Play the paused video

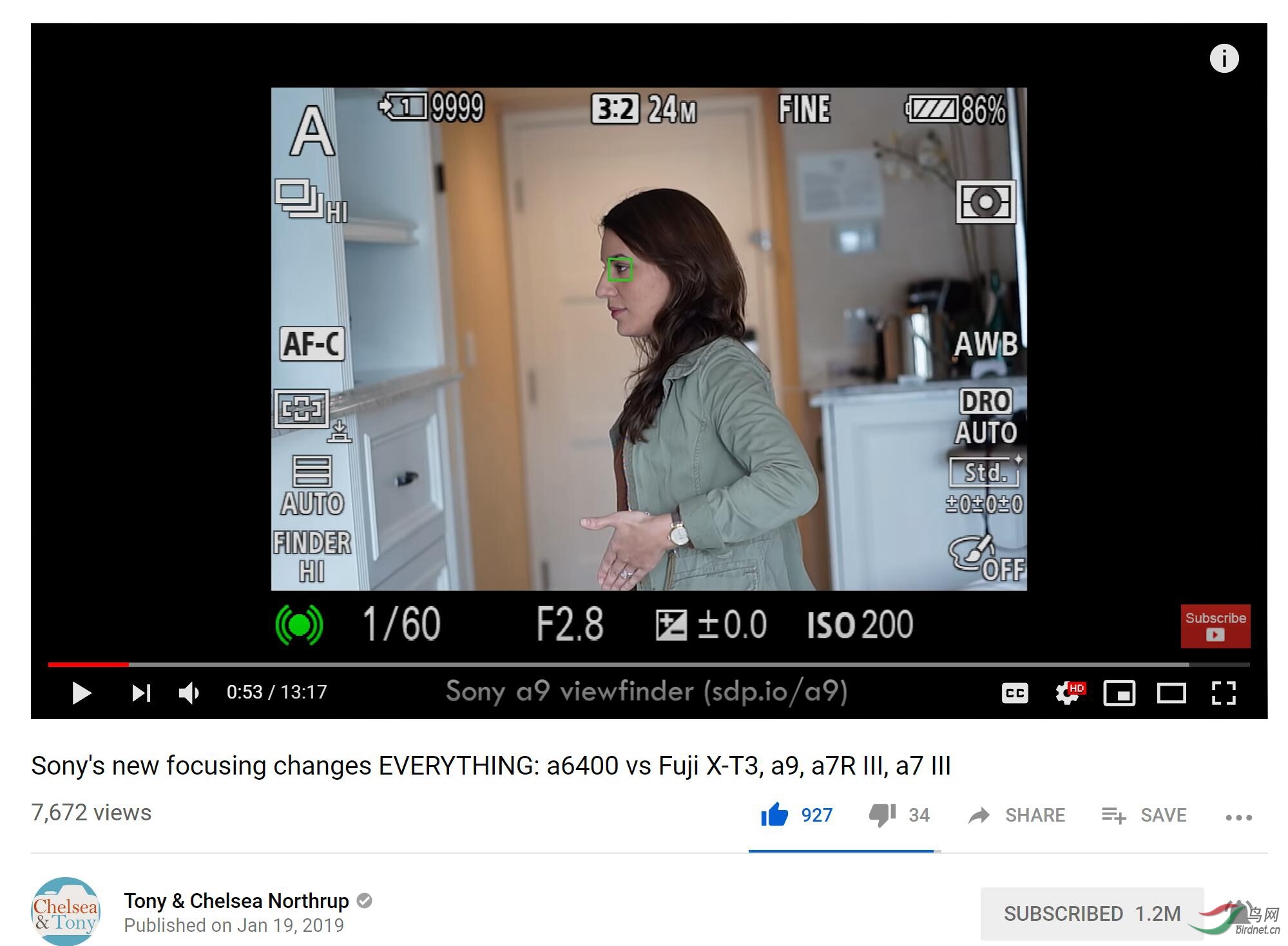[x=81, y=693]
